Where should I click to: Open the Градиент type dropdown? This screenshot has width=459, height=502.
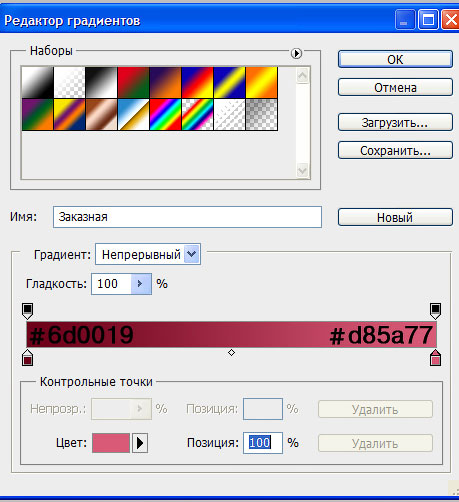click(192, 254)
